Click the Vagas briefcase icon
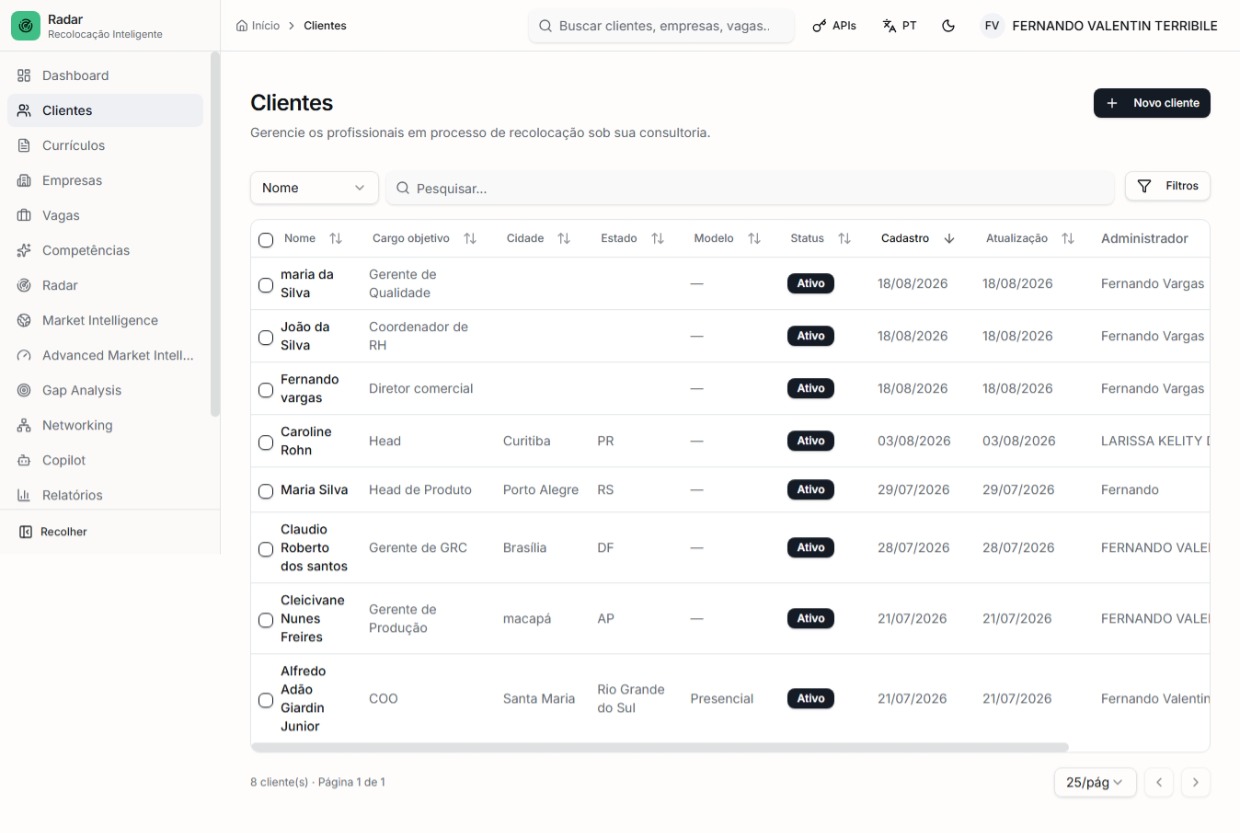Image resolution: width=1240 pixels, height=833 pixels. click(24, 215)
